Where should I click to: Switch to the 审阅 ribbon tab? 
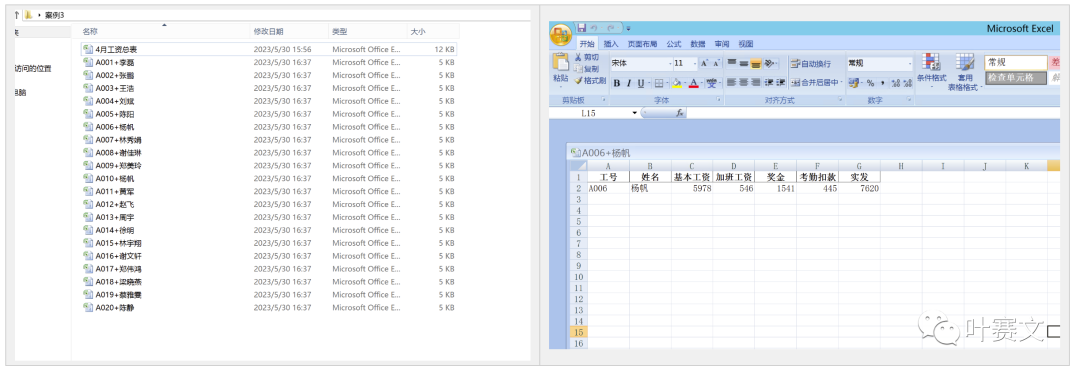point(722,43)
